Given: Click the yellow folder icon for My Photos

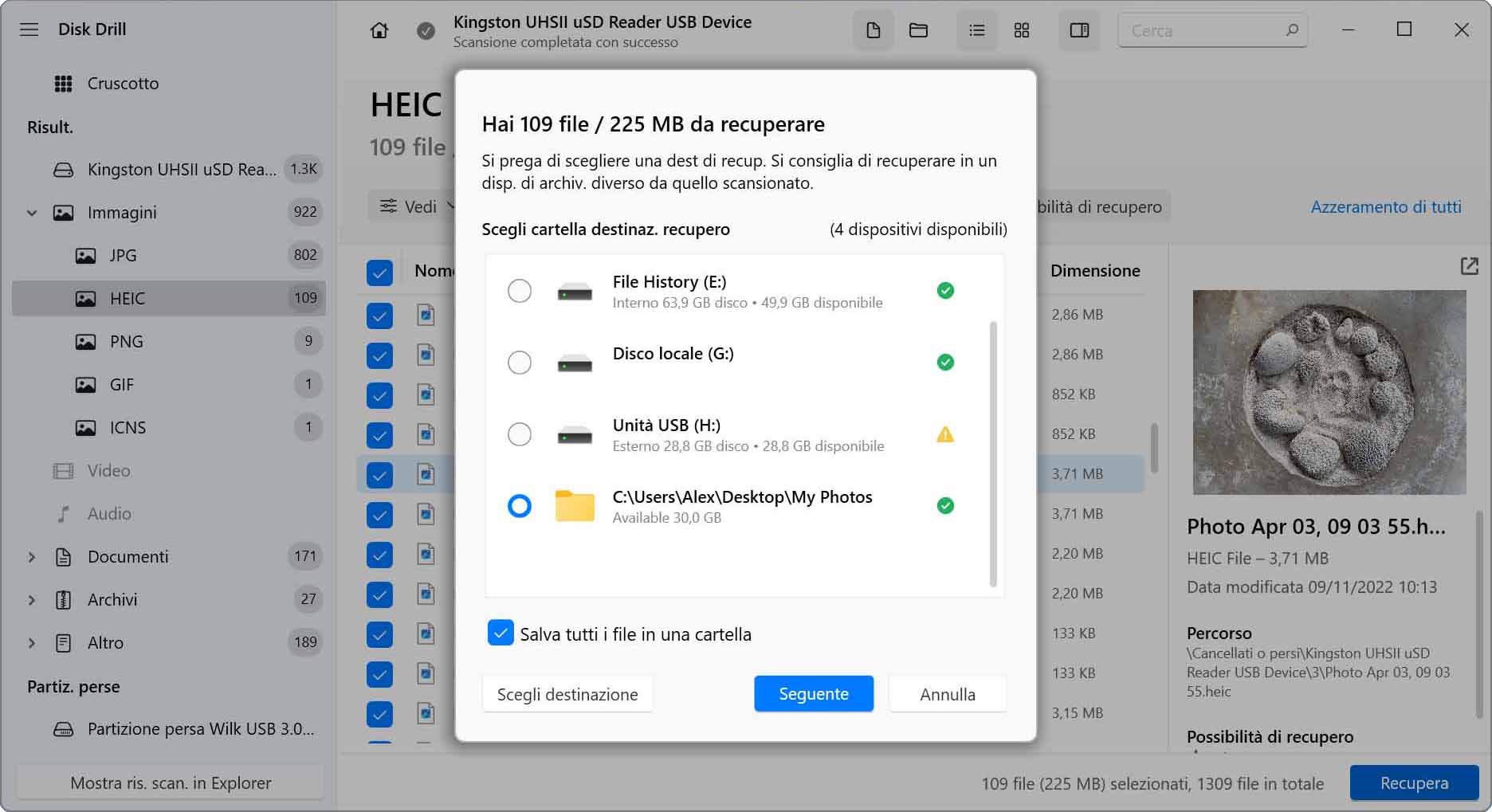Looking at the screenshot, I should (575, 506).
